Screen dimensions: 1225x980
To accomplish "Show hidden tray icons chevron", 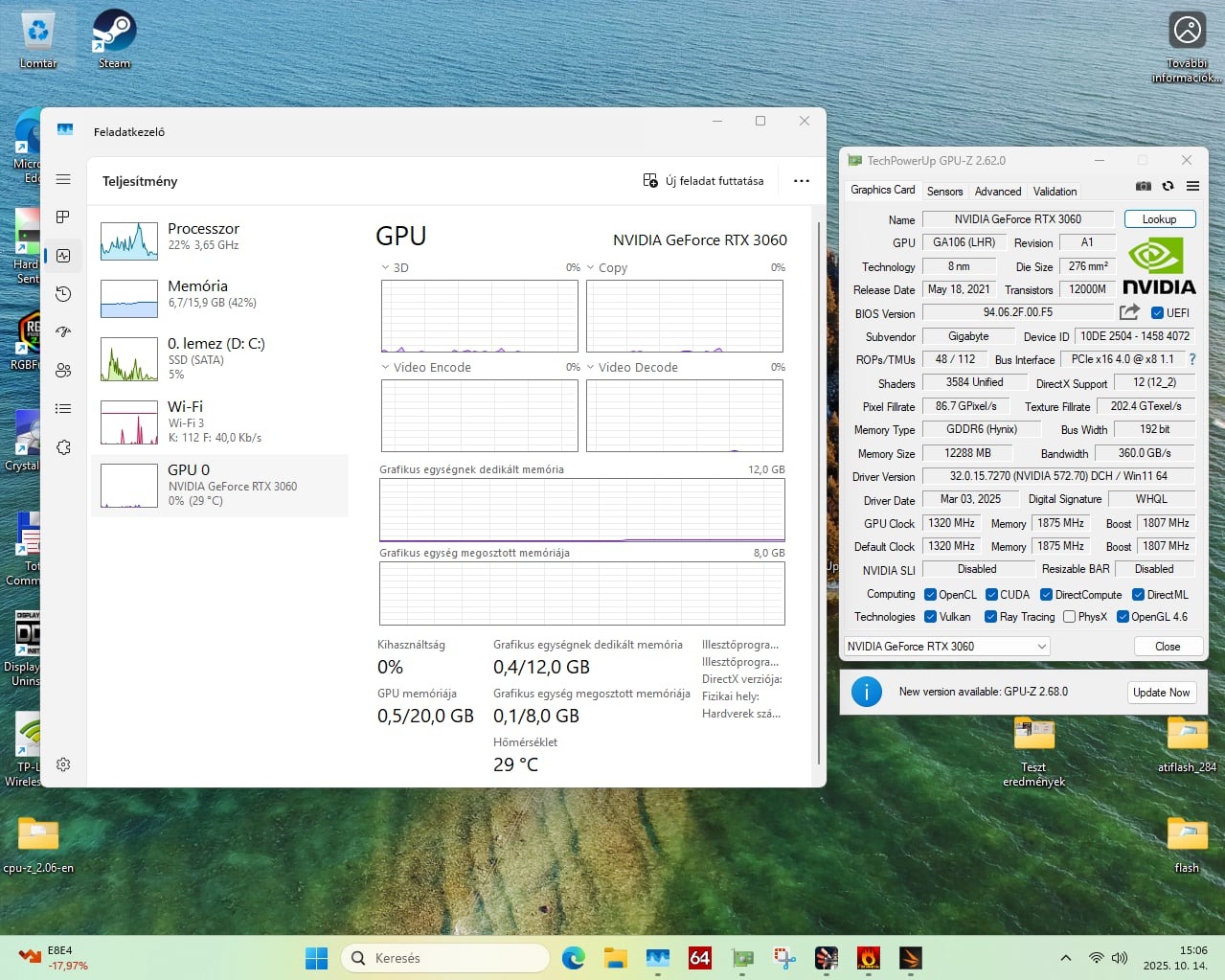I will coord(1065,958).
